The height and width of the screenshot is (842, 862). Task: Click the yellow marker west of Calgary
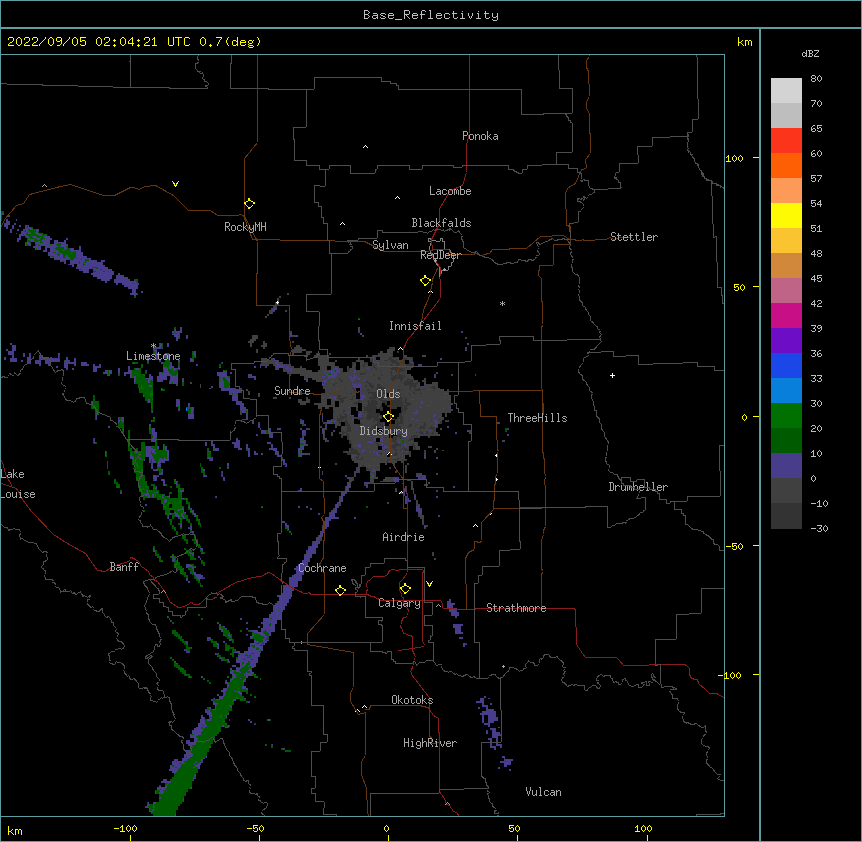(x=340, y=590)
